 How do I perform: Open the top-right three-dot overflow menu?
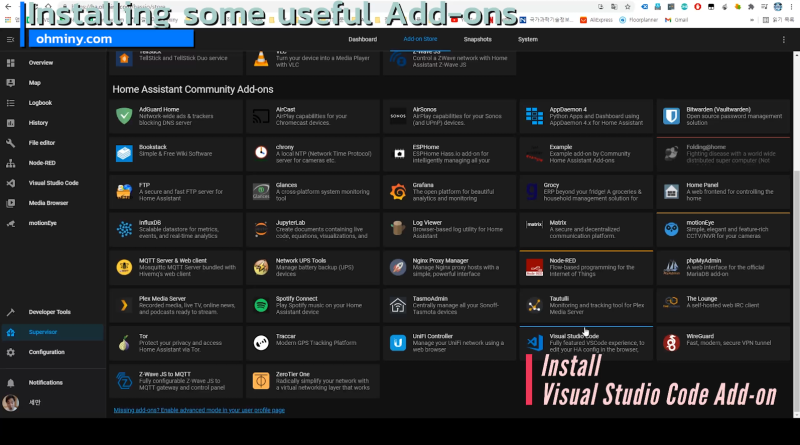click(784, 39)
